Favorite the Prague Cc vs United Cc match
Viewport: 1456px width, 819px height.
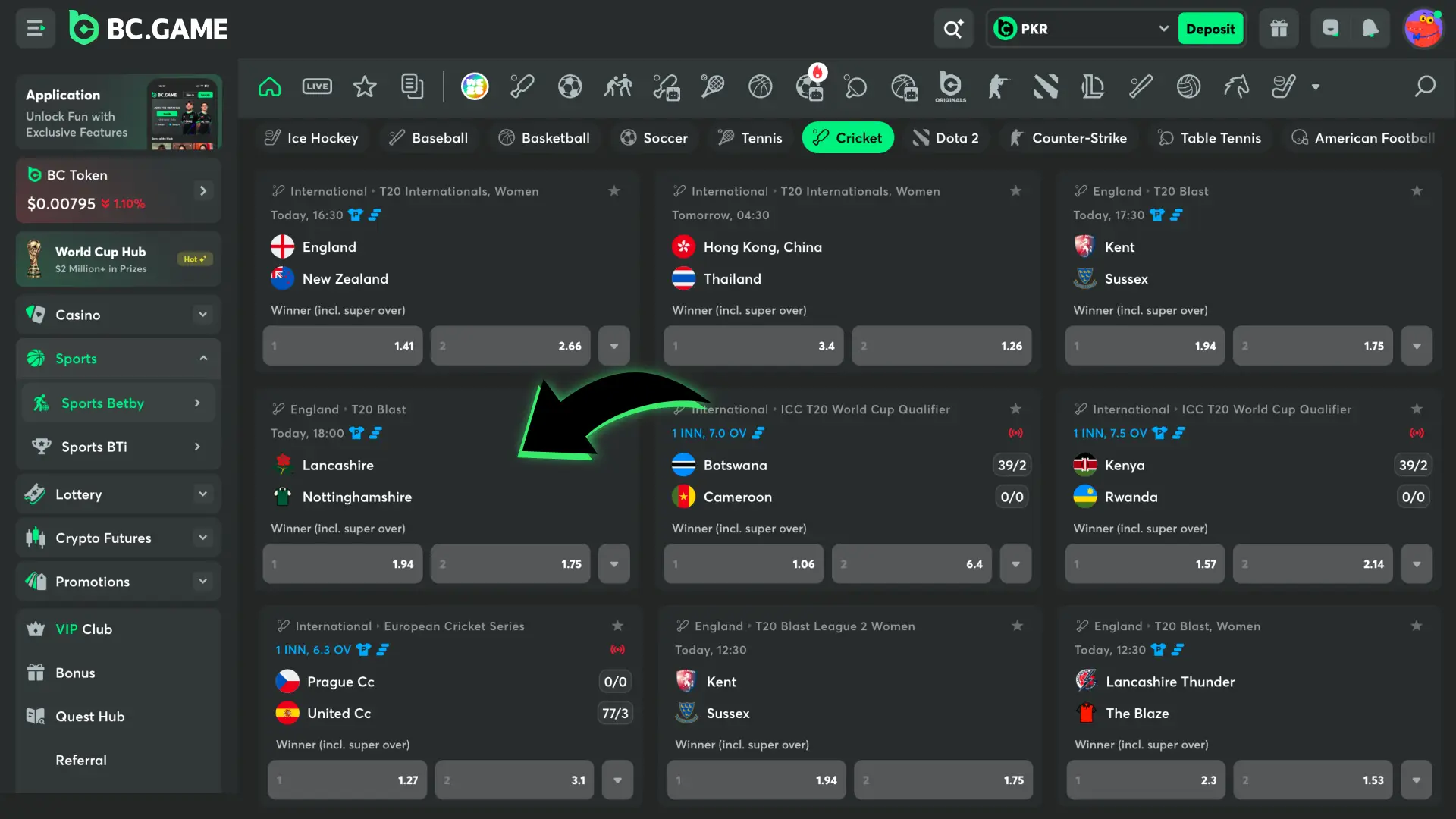point(617,626)
